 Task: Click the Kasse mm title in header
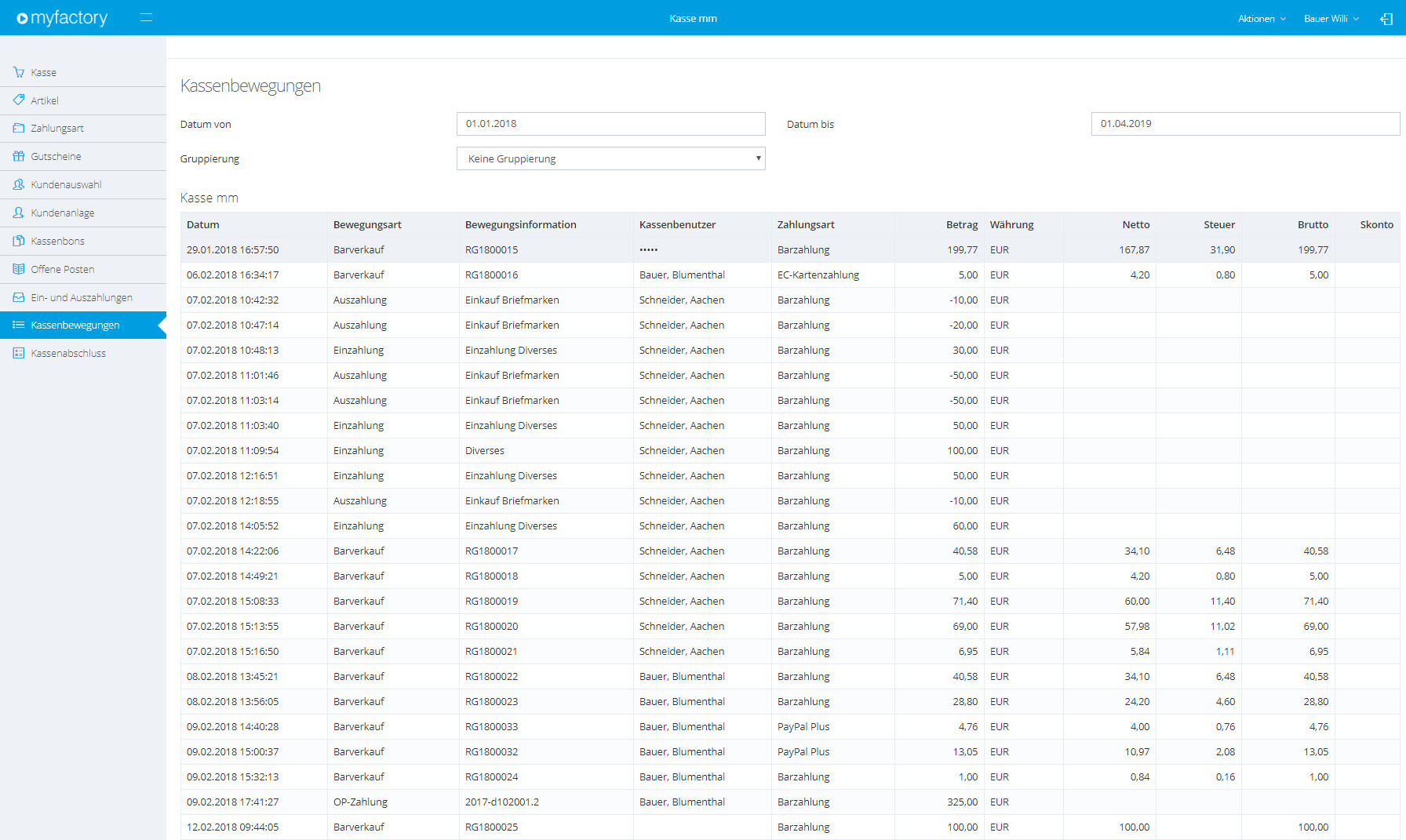click(x=694, y=19)
